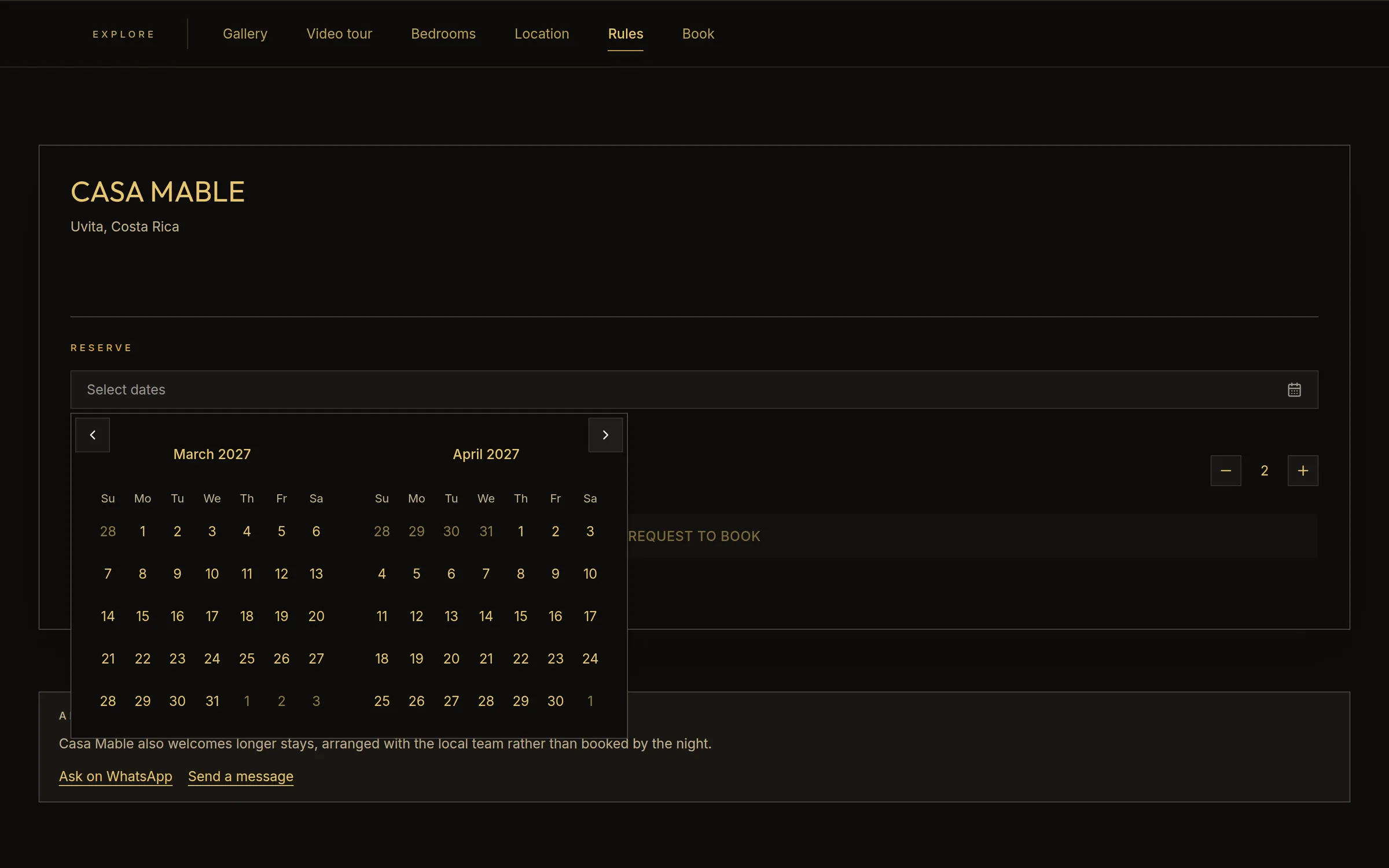Pick April 1 under Thursday column

coord(521,531)
